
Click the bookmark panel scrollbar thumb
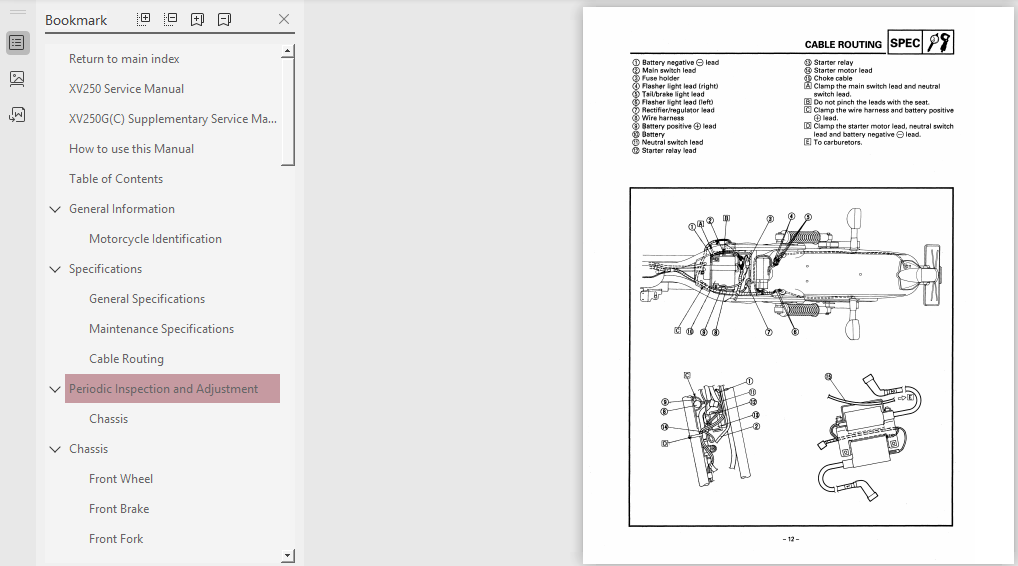288,112
